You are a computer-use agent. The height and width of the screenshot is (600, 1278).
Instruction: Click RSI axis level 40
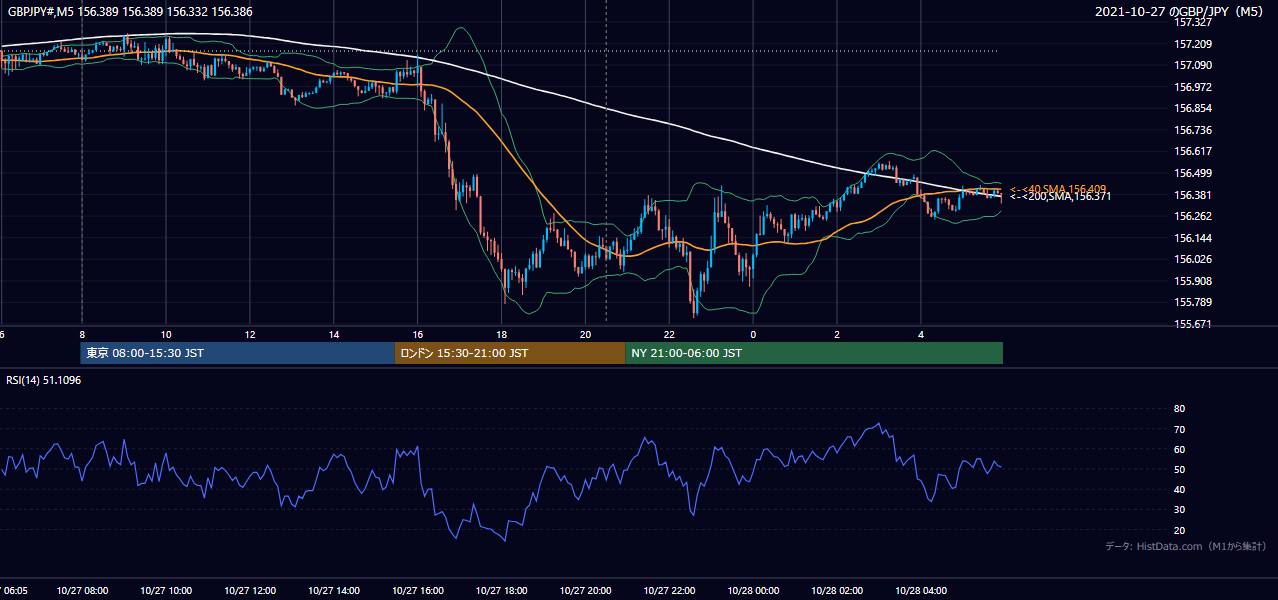tap(1180, 489)
